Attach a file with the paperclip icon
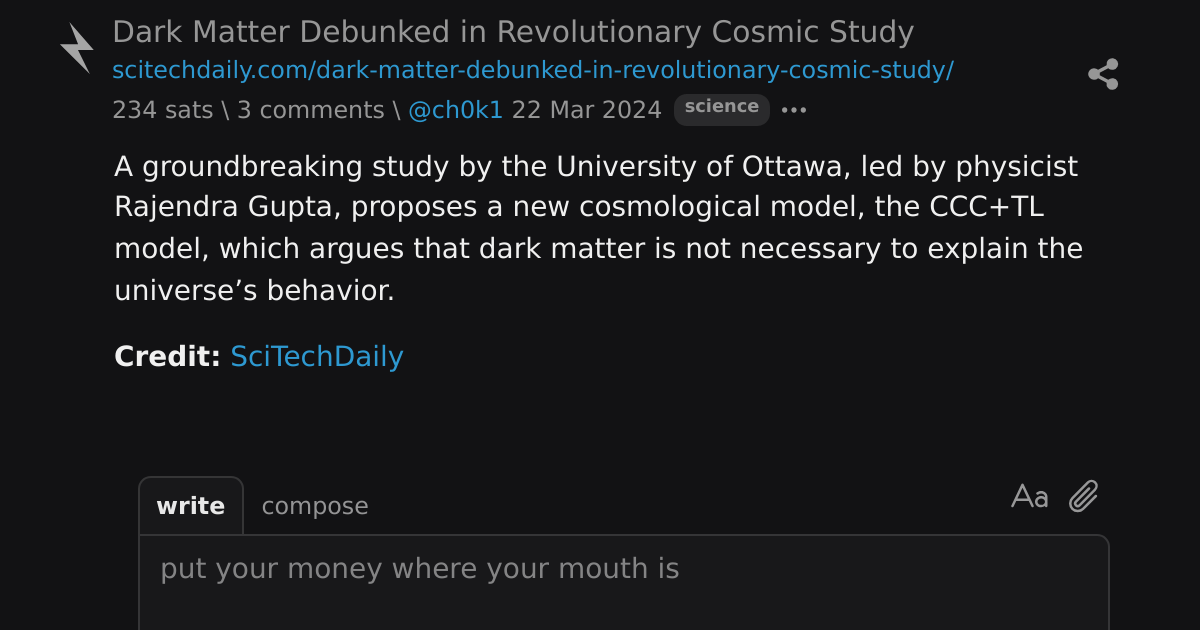This screenshot has width=1200, height=630. click(1084, 496)
